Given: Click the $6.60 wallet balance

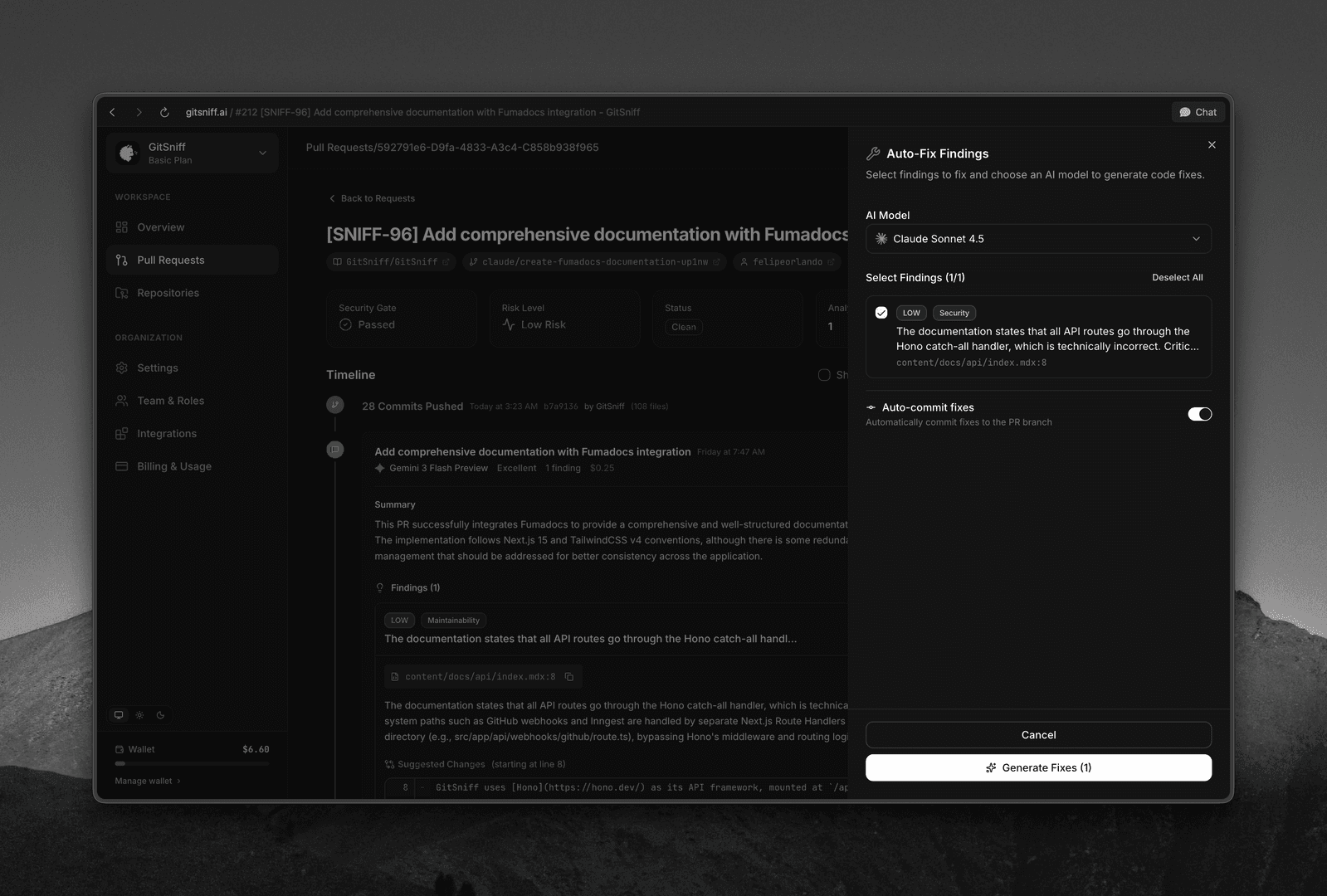Looking at the screenshot, I should coord(256,749).
